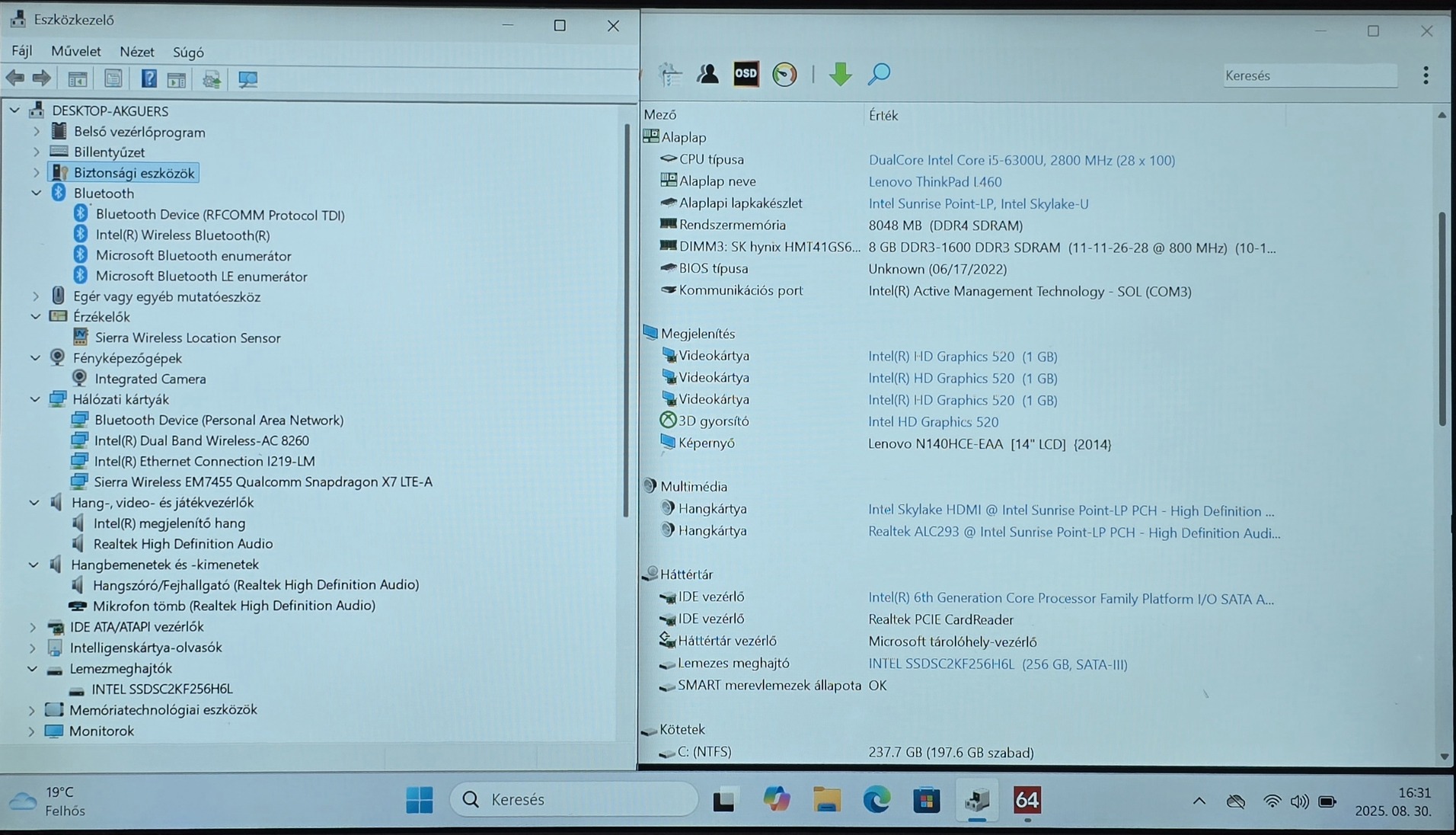Expand the Monitorok node
Viewport: 1456px width, 835px height.
point(31,731)
